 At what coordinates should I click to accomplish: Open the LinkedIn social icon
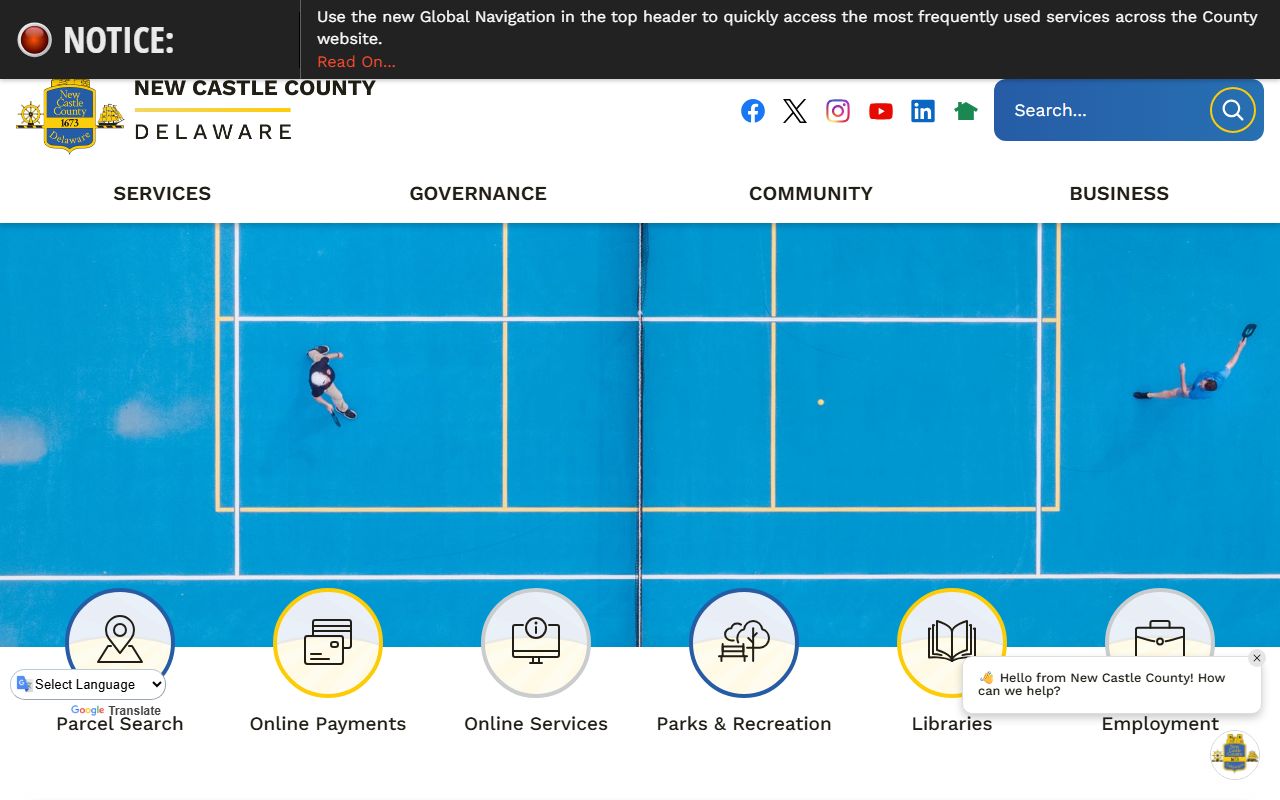(923, 111)
